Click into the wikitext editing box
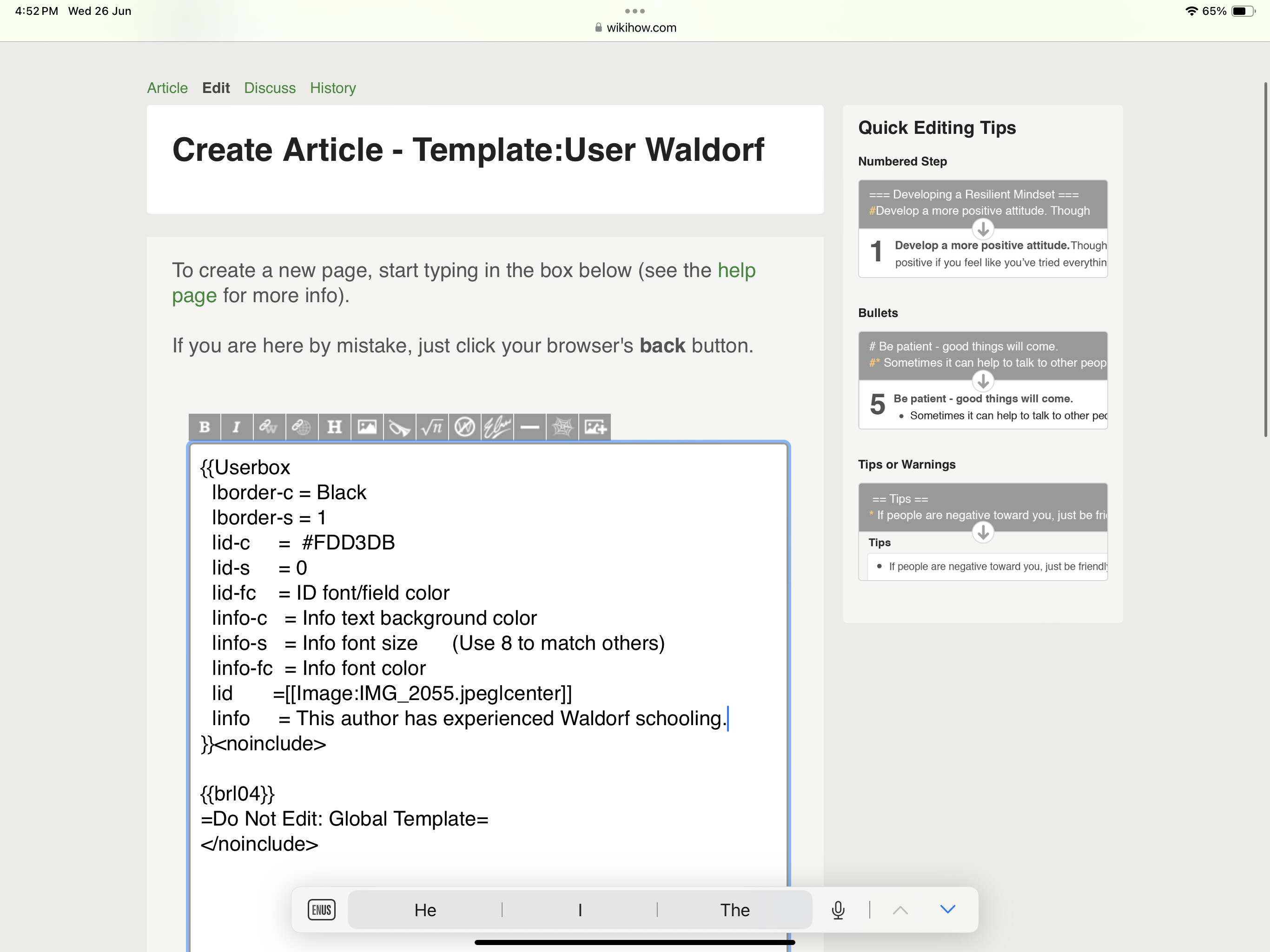This screenshot has height=952, width=1270. (x=489, y=696)
